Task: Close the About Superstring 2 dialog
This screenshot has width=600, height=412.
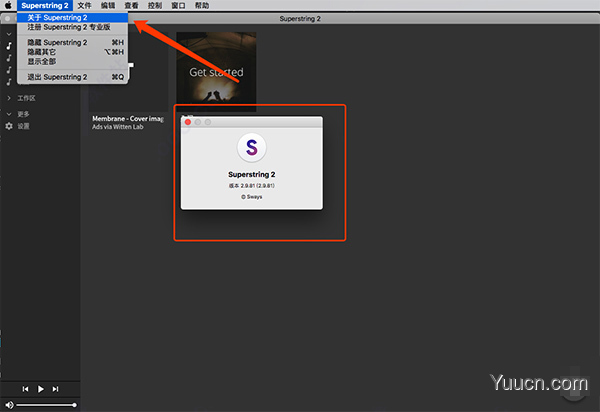Action: tap(188, 122)
